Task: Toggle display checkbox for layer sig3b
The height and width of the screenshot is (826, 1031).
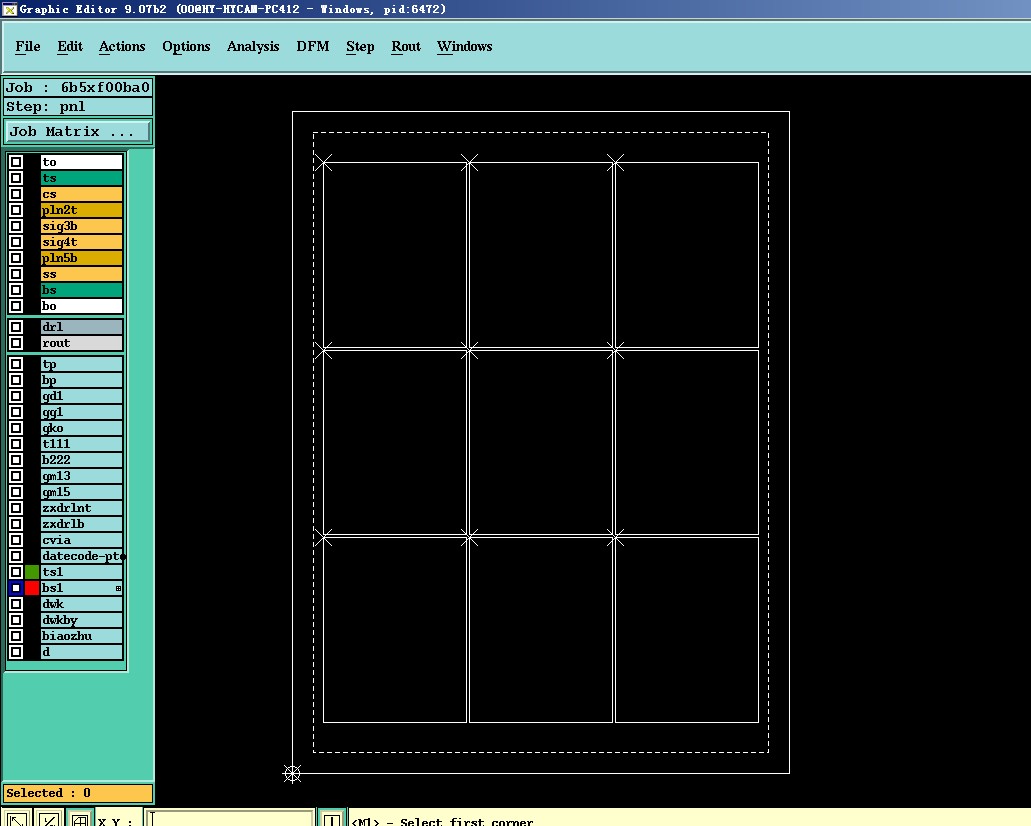Action: point(16,226)
